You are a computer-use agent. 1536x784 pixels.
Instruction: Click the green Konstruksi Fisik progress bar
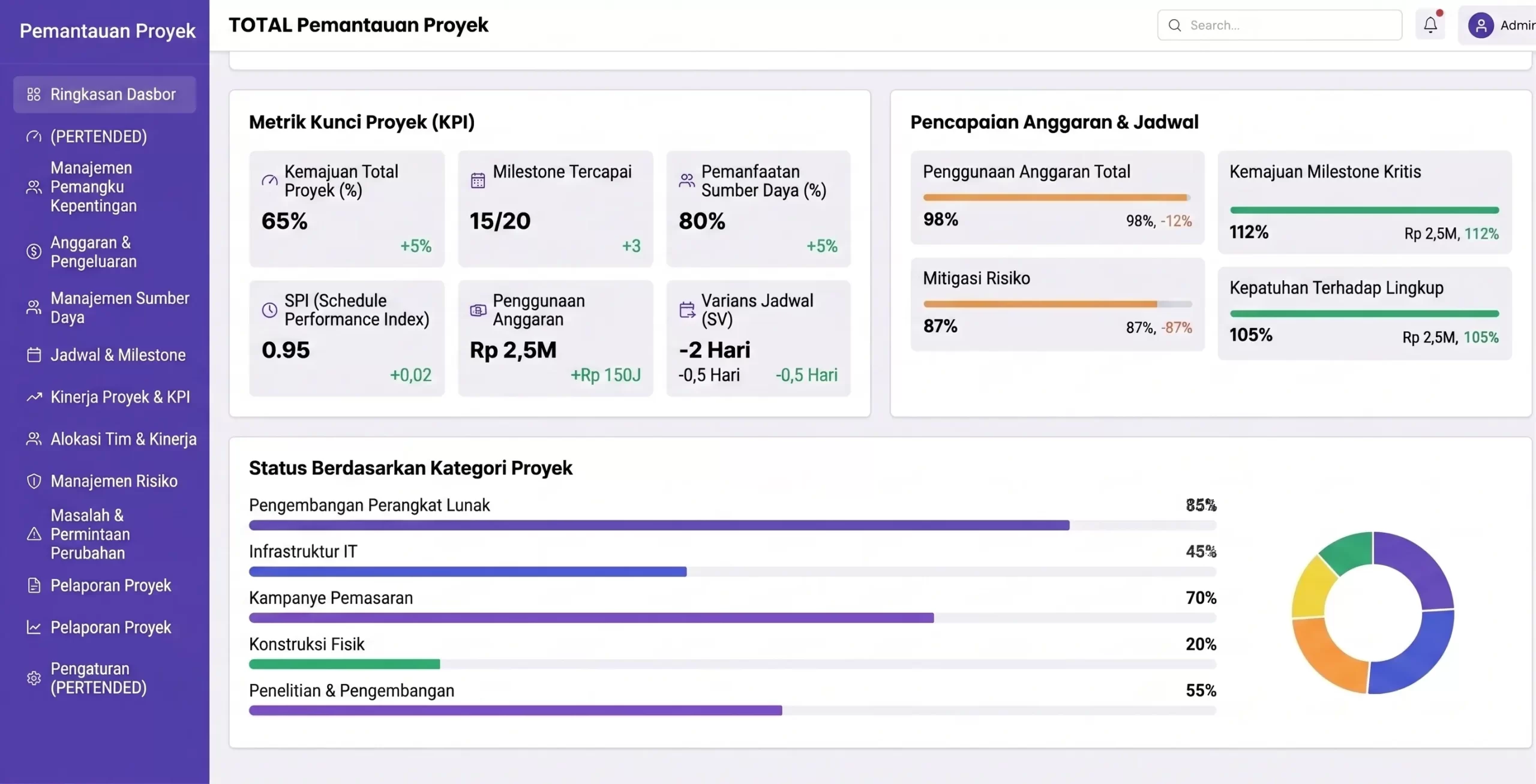[344, 664]
